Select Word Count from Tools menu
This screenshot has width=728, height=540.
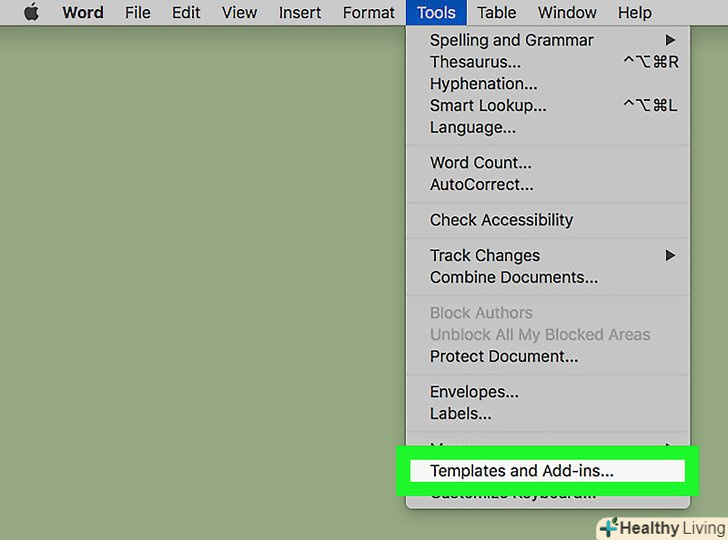(x=481, y=163)
